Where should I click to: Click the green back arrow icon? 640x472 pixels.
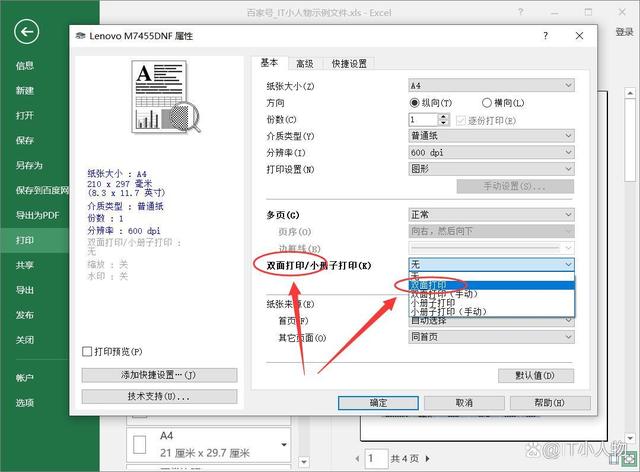click(x=28, y=33)
